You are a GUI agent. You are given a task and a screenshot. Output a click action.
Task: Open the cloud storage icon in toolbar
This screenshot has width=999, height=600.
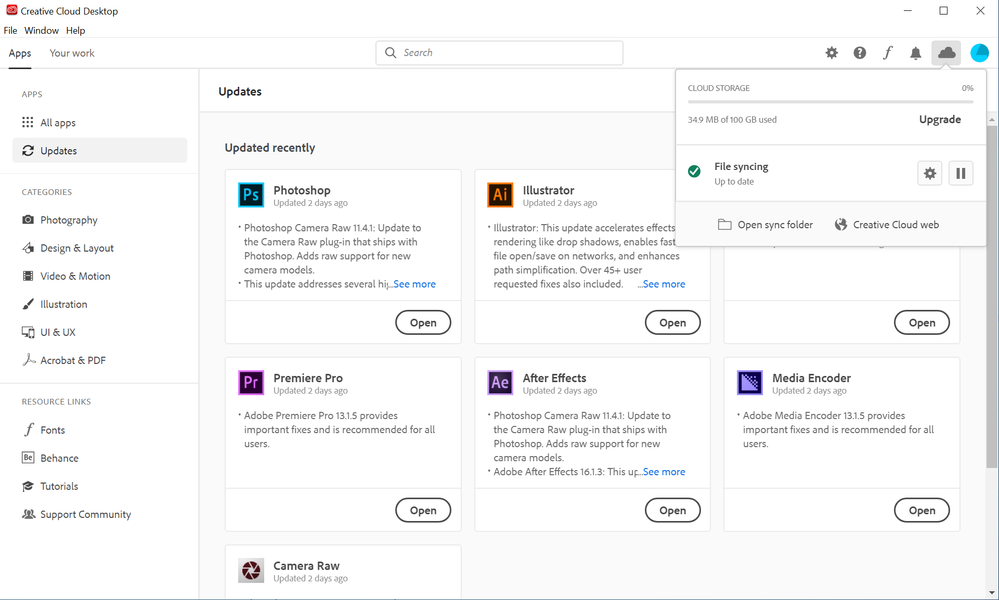tap(946, 53)
